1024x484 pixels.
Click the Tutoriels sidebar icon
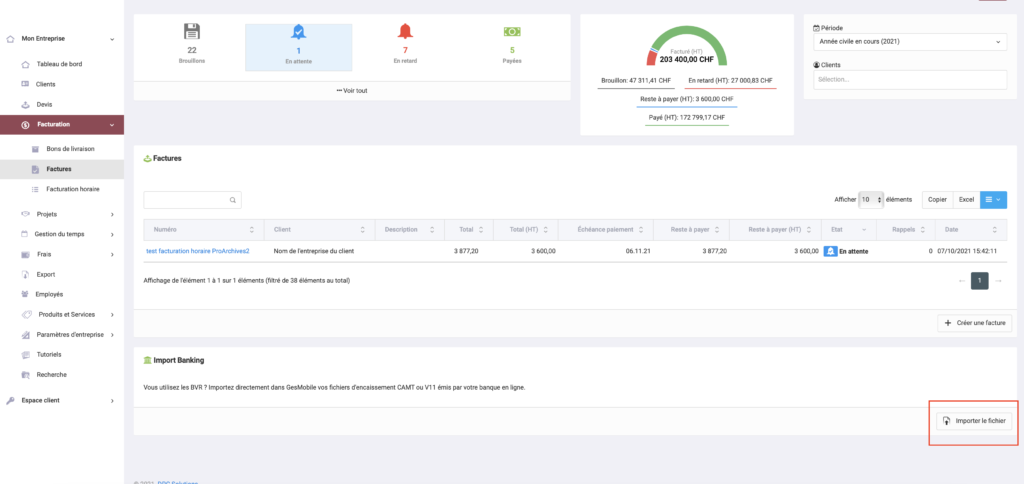coord(25,355)
